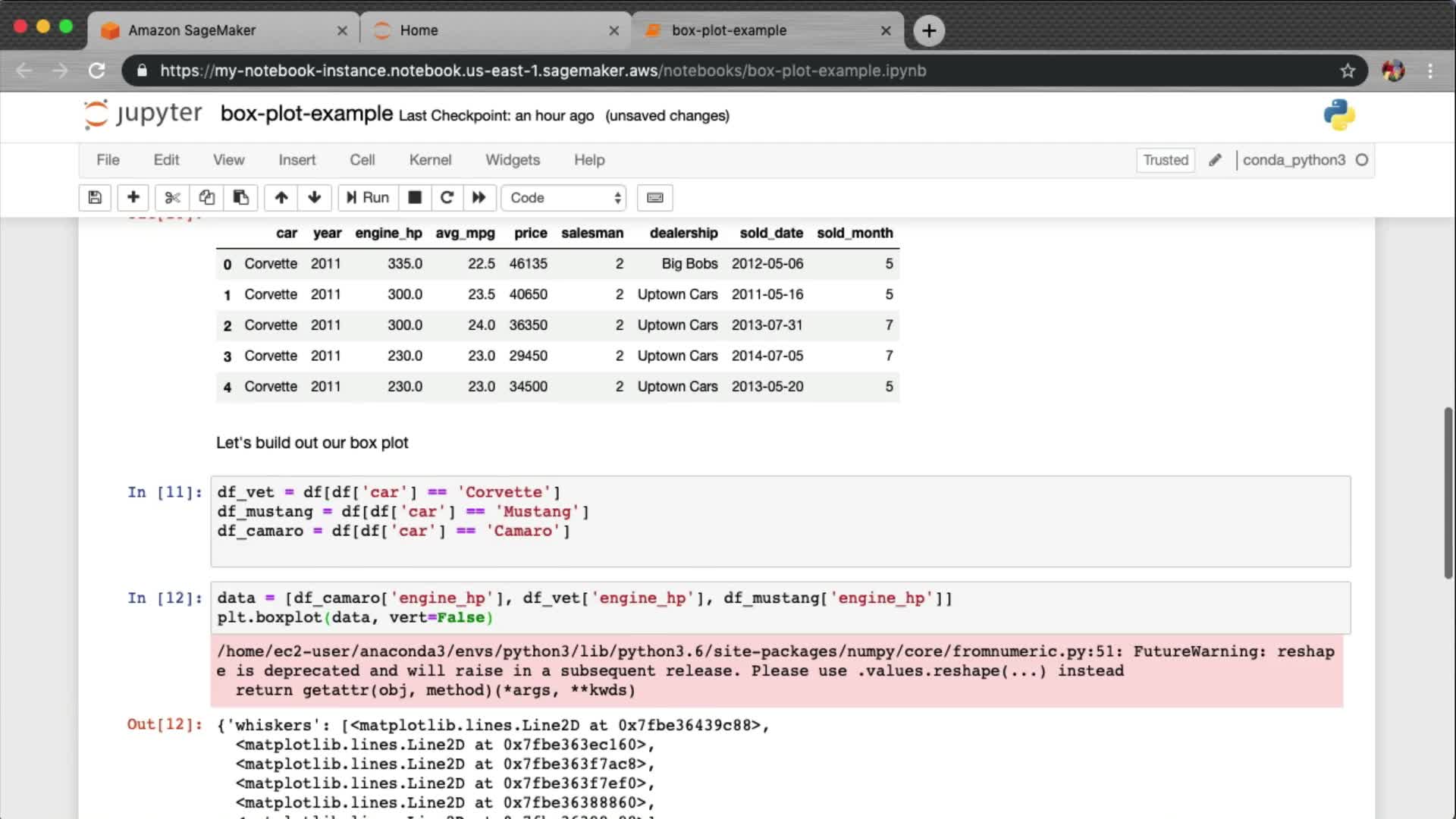Restart the kernel icon

[447, 198]
